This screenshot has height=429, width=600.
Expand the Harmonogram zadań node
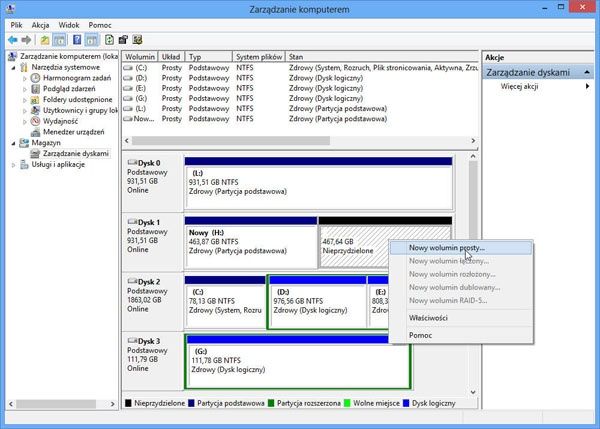[x=24, y=78]
